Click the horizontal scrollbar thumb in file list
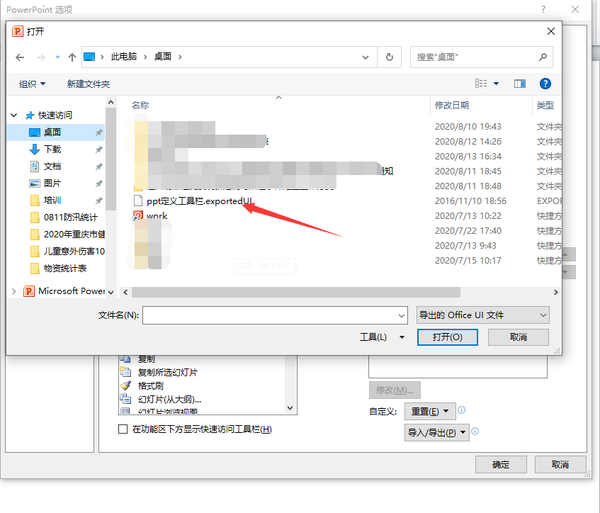Screen dimensions: 600x513 [x=296, y=292]
